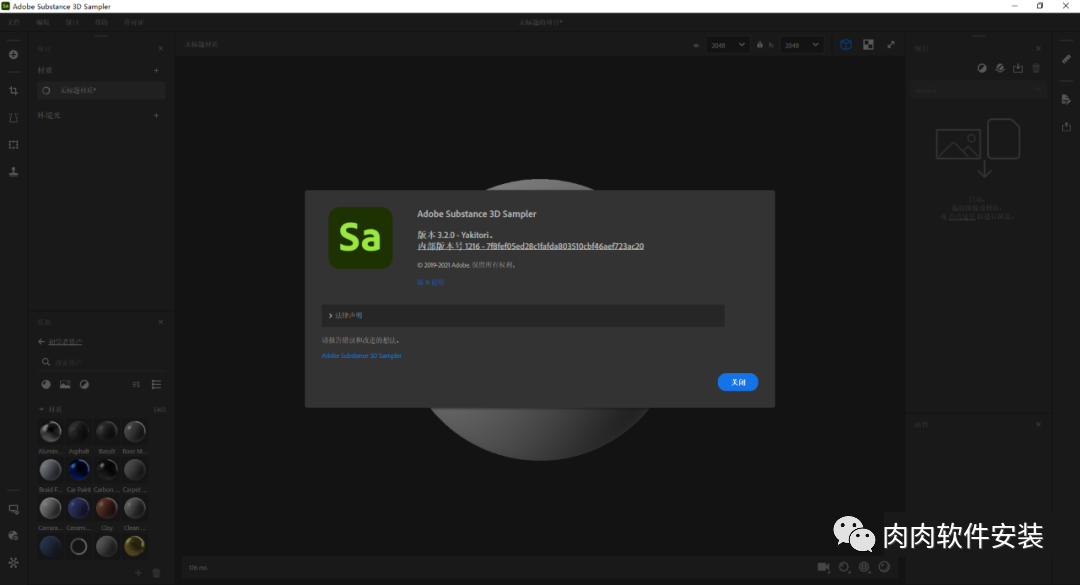
Task: Select the Car Paint material thumbnail
Action: [x=79, y=470]
